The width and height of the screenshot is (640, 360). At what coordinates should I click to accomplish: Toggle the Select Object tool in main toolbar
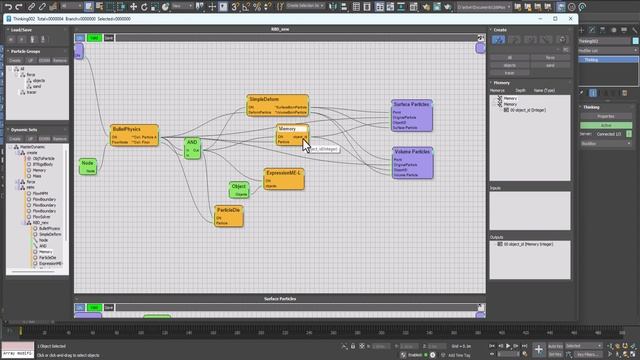click(89, 7)
